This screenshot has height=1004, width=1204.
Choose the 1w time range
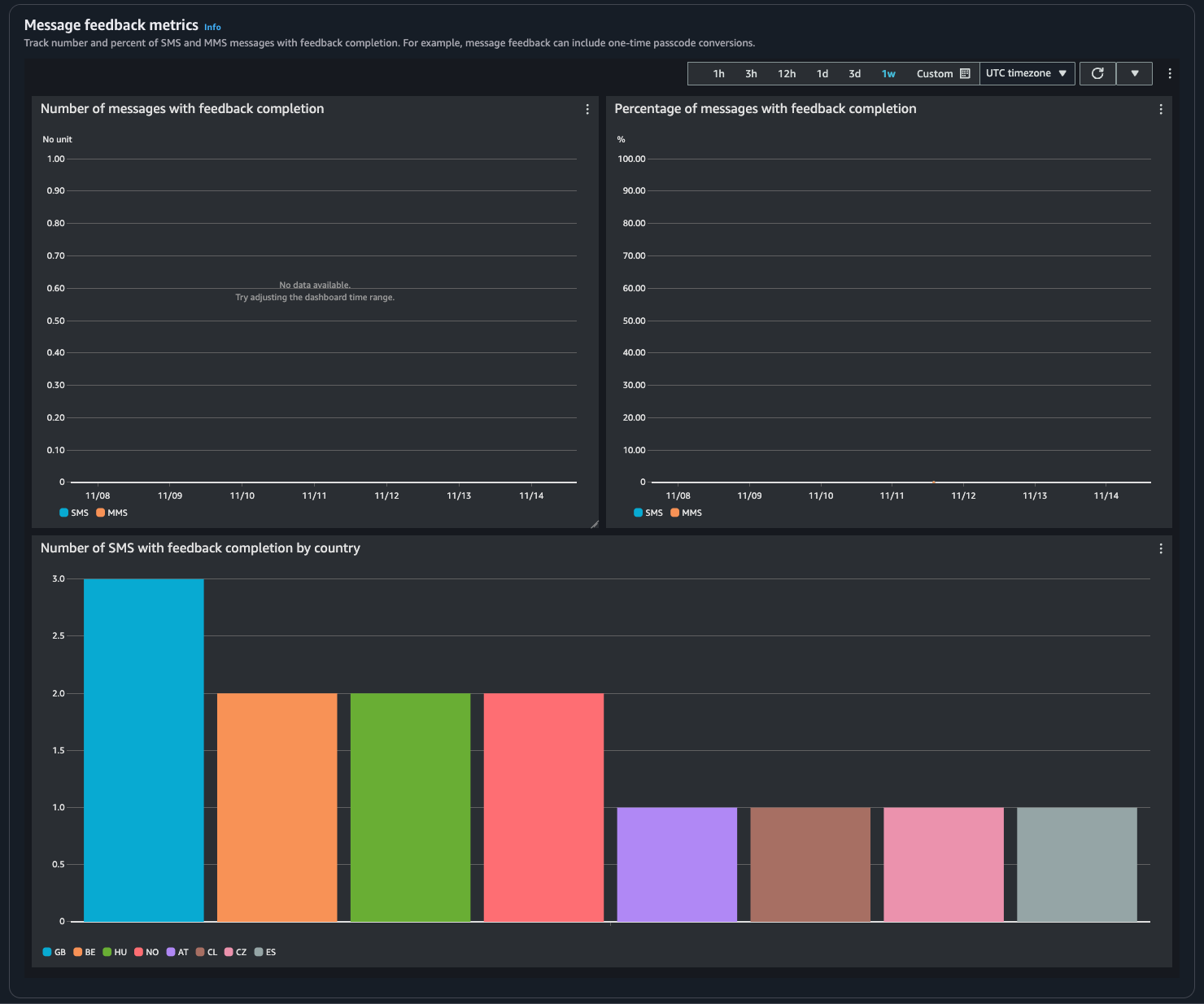tap(888, 74)
